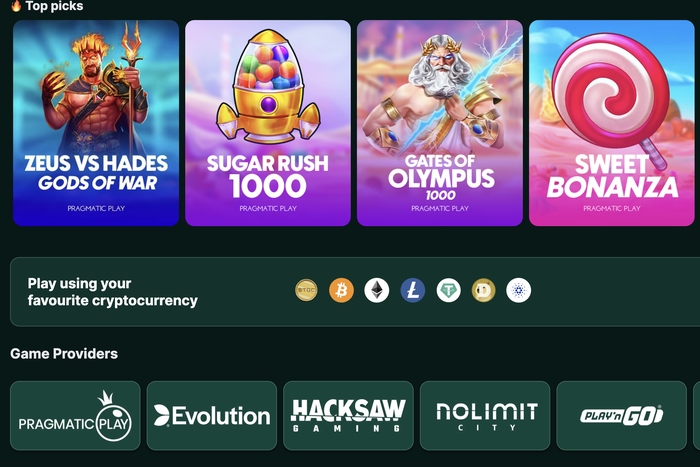Open the Evolution provider card
This screenshot has height=467, width=700.
click(x=212, y=416)
